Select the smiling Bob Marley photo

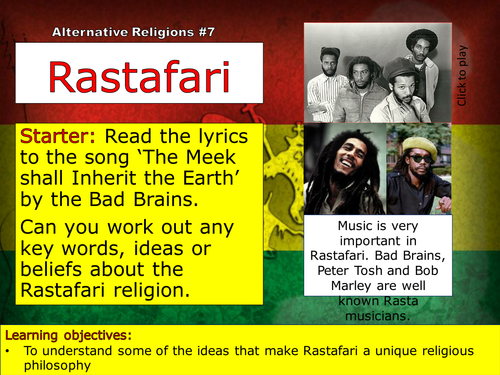[345, 169]
